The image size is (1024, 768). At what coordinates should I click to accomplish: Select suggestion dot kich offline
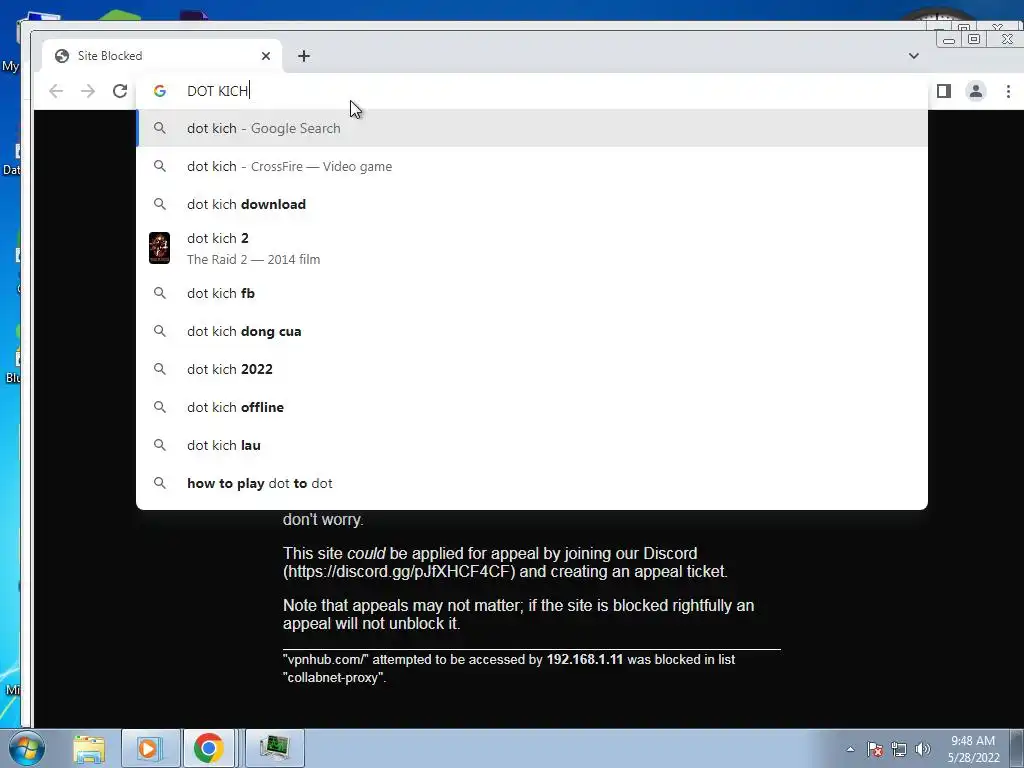tap(532, 407)
